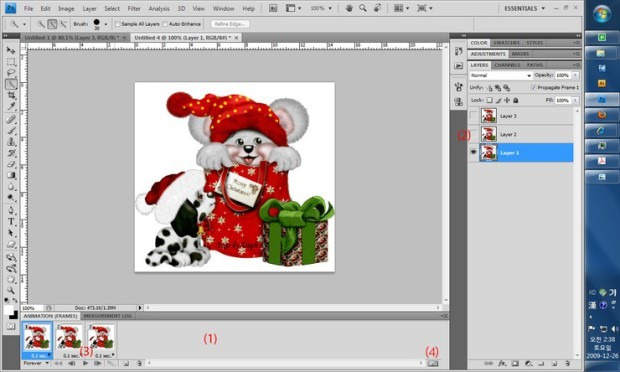Open the Forever looping options dropdown
620x372 pixels.
click(36, 363)
